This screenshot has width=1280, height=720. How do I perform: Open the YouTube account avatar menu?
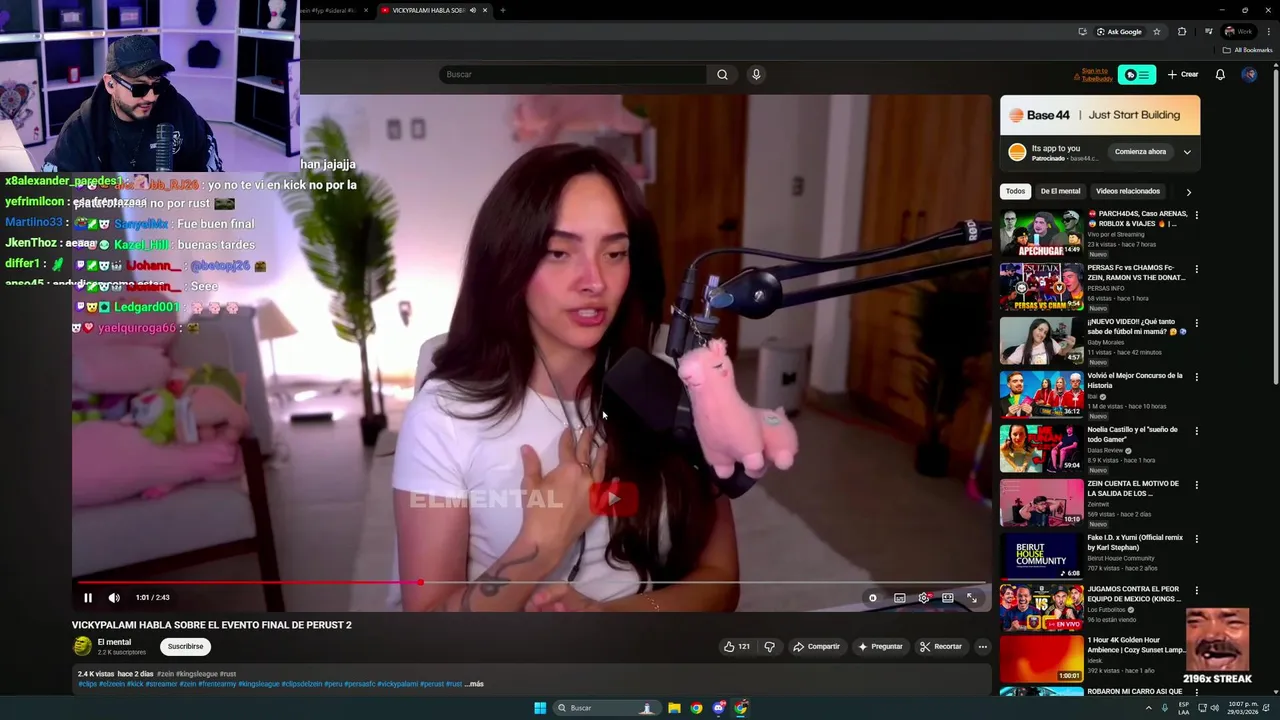pyautogui.click(x=1249, y=74)
